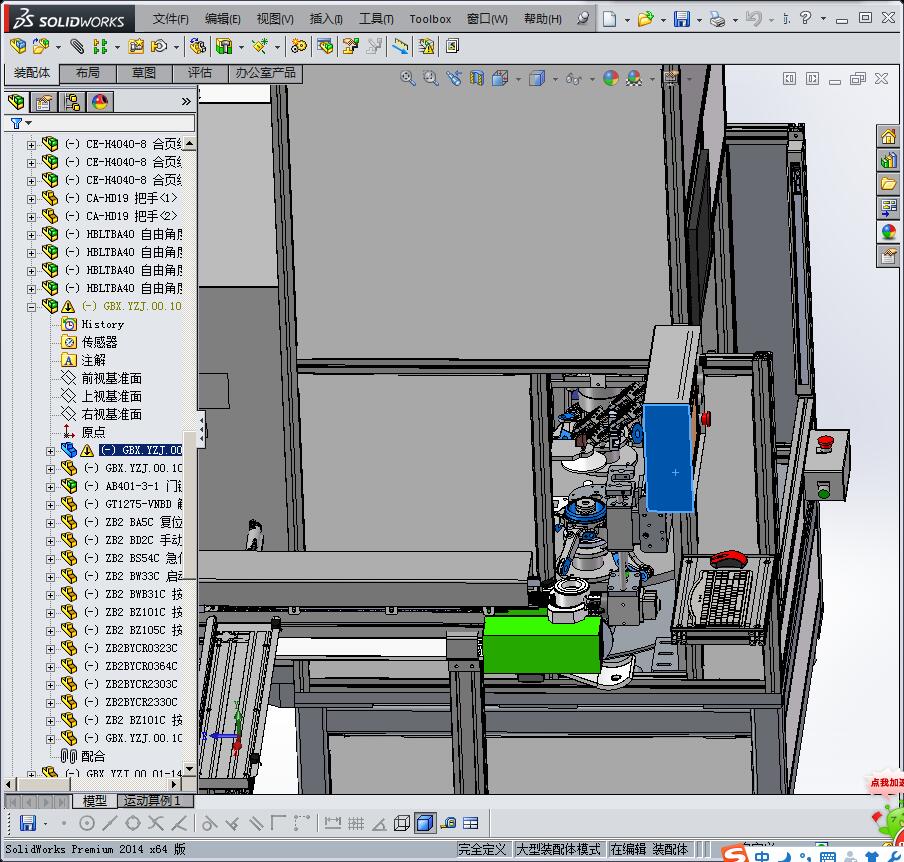Toggle the shaded view cube in sketch toolbar
Image resolution: width=904 pixels, height=862 pixels.
click(424, 823)
